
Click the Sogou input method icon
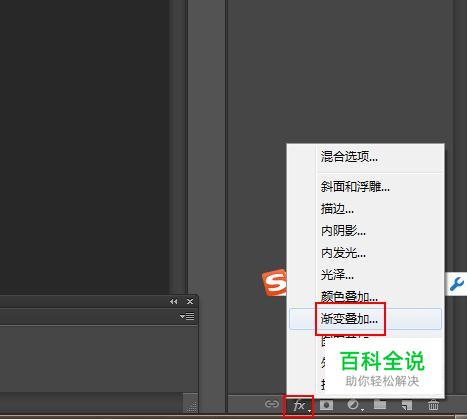click(275, 283)
